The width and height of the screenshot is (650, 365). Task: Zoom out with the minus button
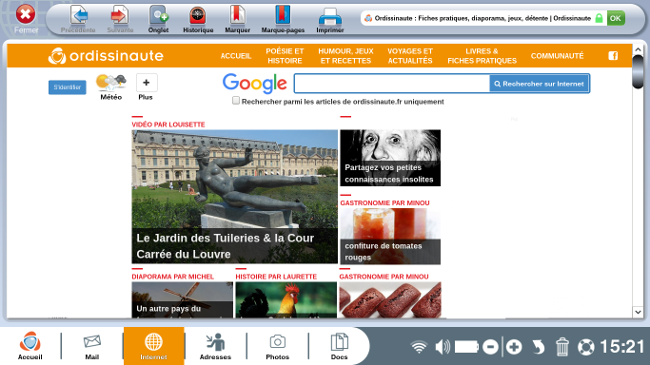coord(490,347)
